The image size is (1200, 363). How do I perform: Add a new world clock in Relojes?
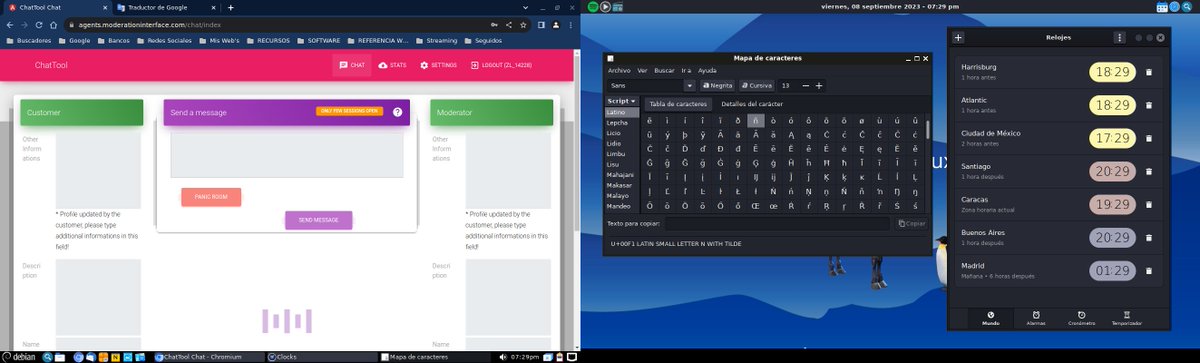click(x=958, y=38)
